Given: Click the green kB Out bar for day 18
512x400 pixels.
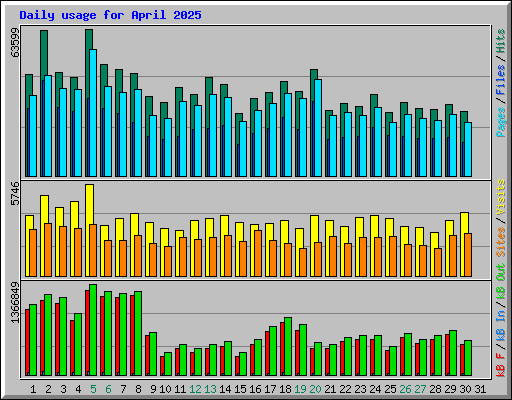Looking at the screenshot, I should click(x=288, y=347).
